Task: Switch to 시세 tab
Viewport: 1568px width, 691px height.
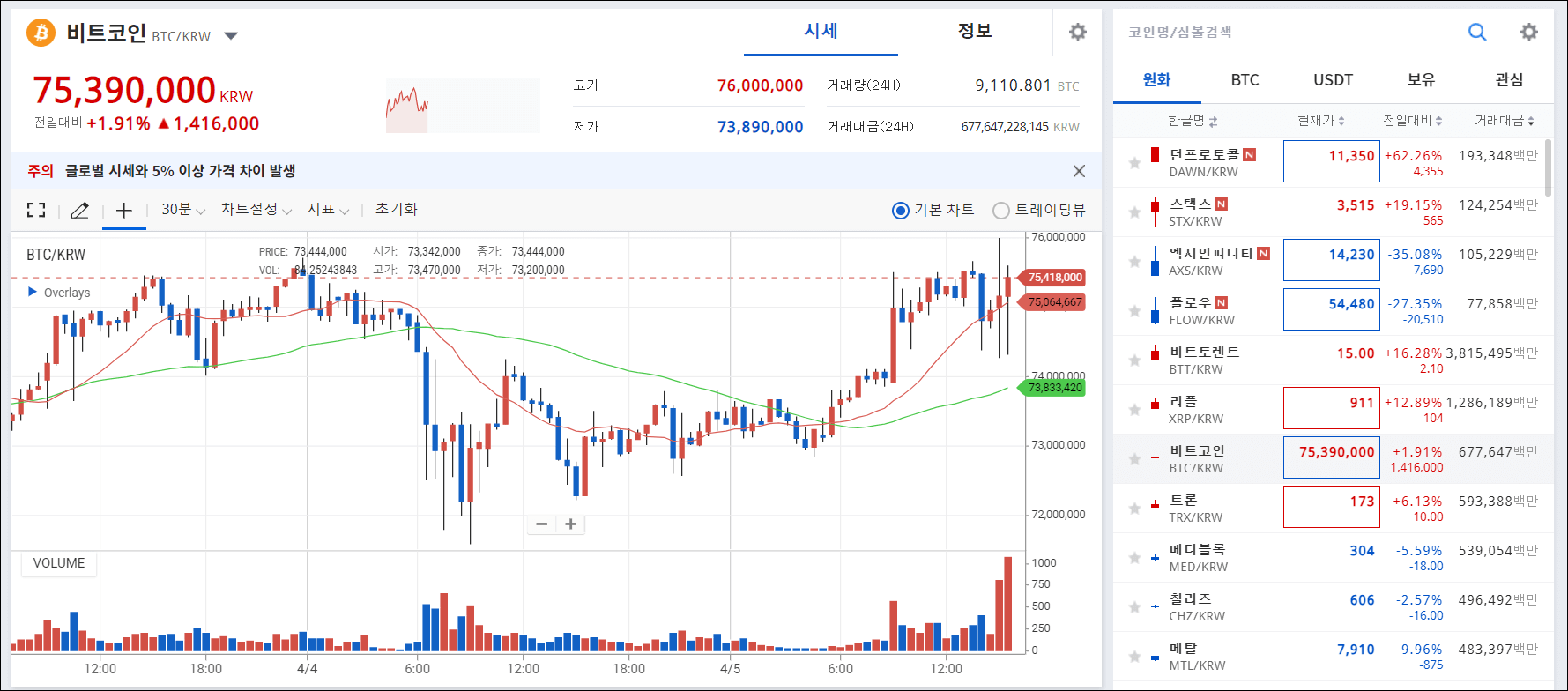Action: tap(821, 31)
